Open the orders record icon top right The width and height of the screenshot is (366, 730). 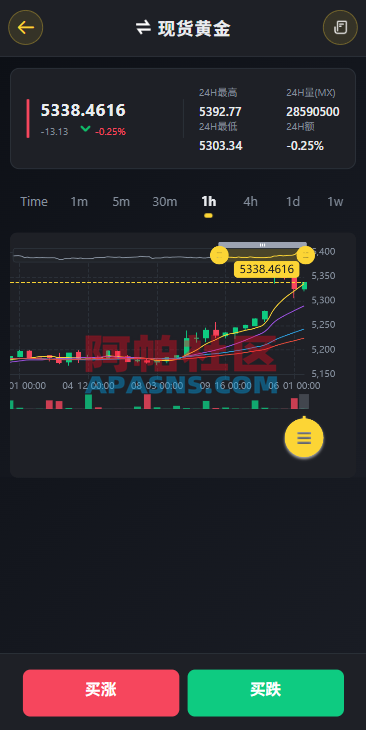click(340, 27)
